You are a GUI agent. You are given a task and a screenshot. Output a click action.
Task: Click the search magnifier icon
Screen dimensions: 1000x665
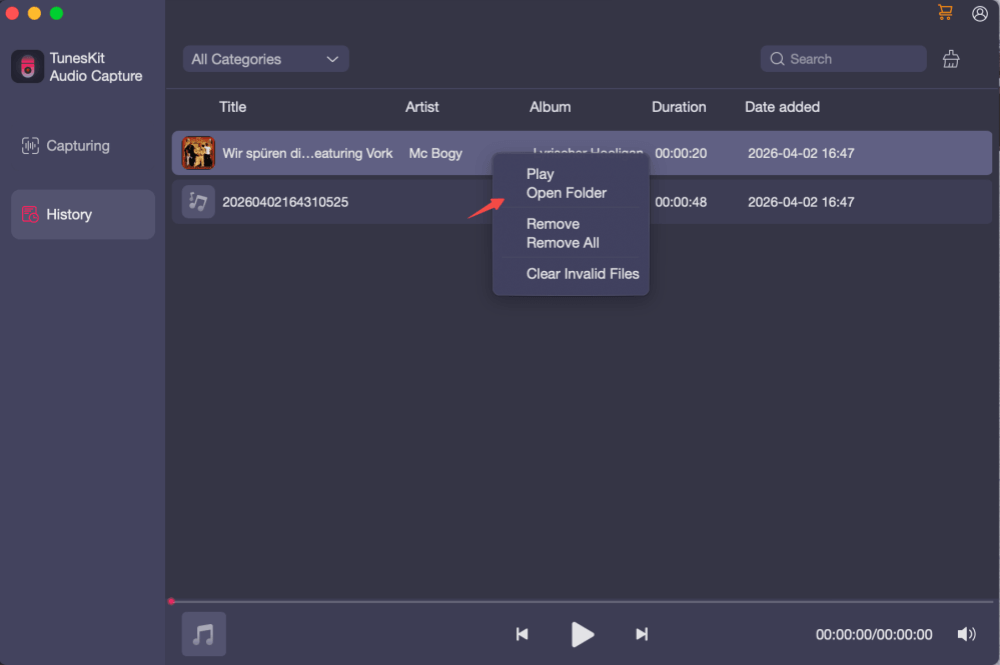click(x=776, y=59)
